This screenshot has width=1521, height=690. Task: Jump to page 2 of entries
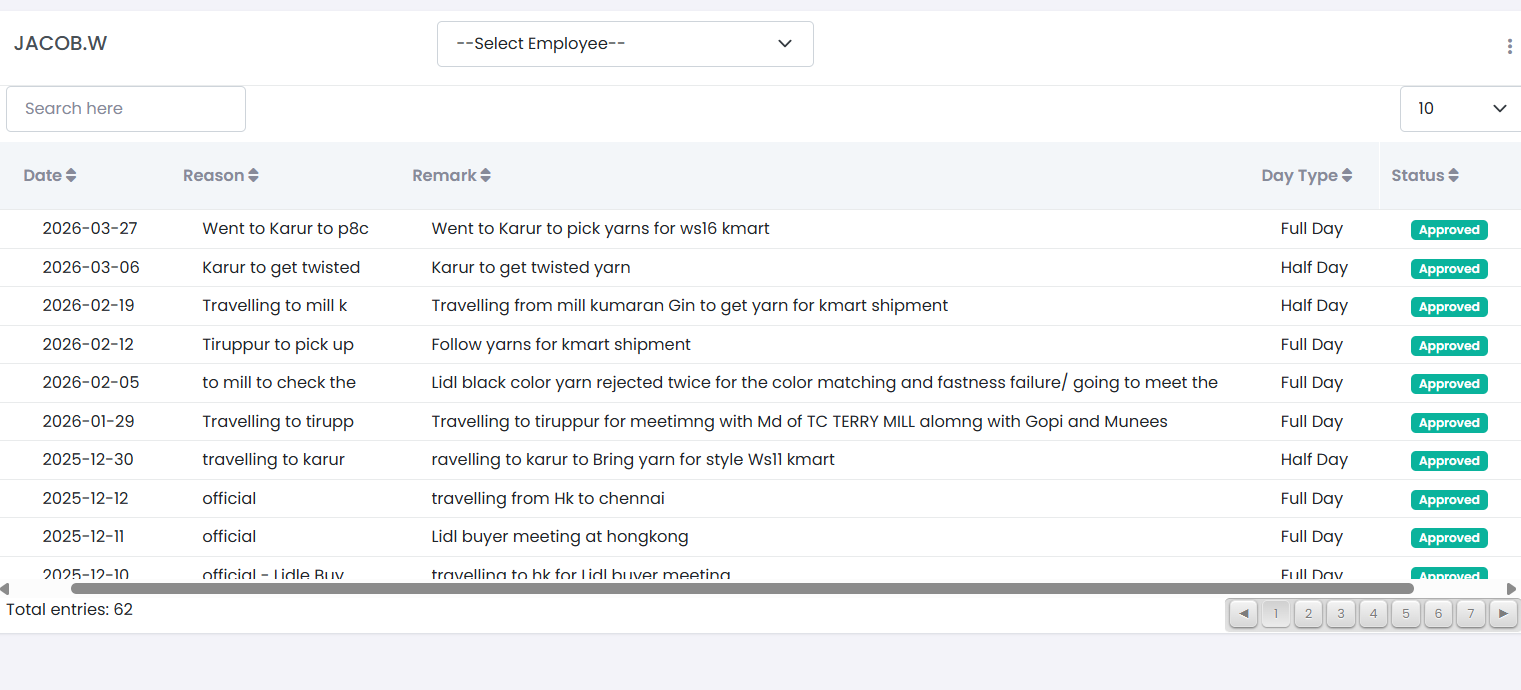coord(1308,613)
